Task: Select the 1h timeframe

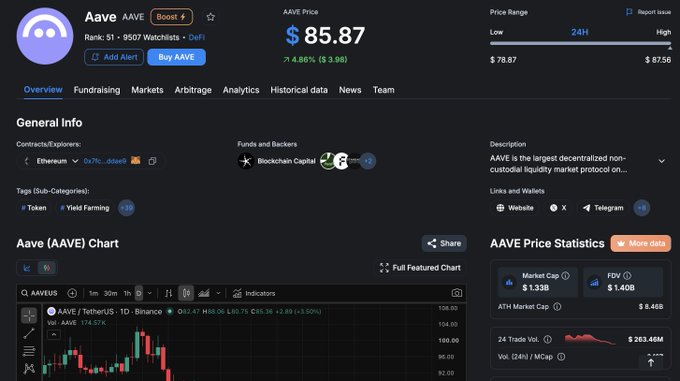Action: [127, 293]
